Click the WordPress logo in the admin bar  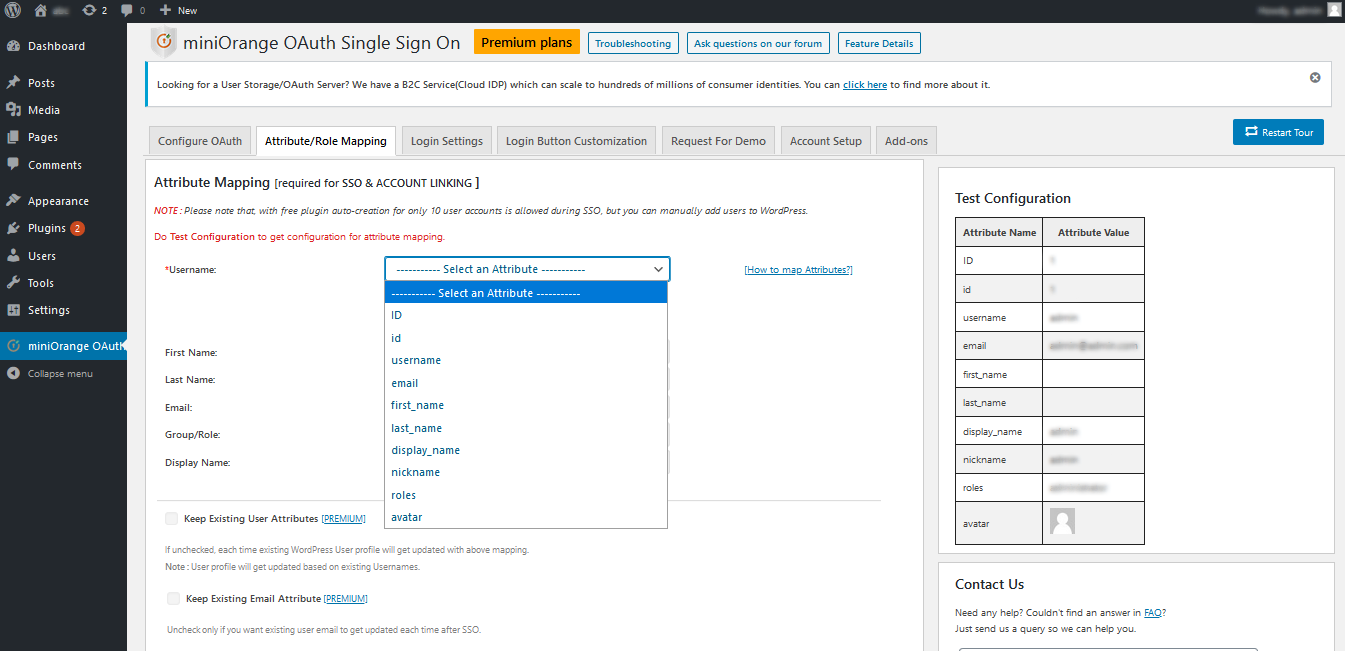(x=11, y=10)
